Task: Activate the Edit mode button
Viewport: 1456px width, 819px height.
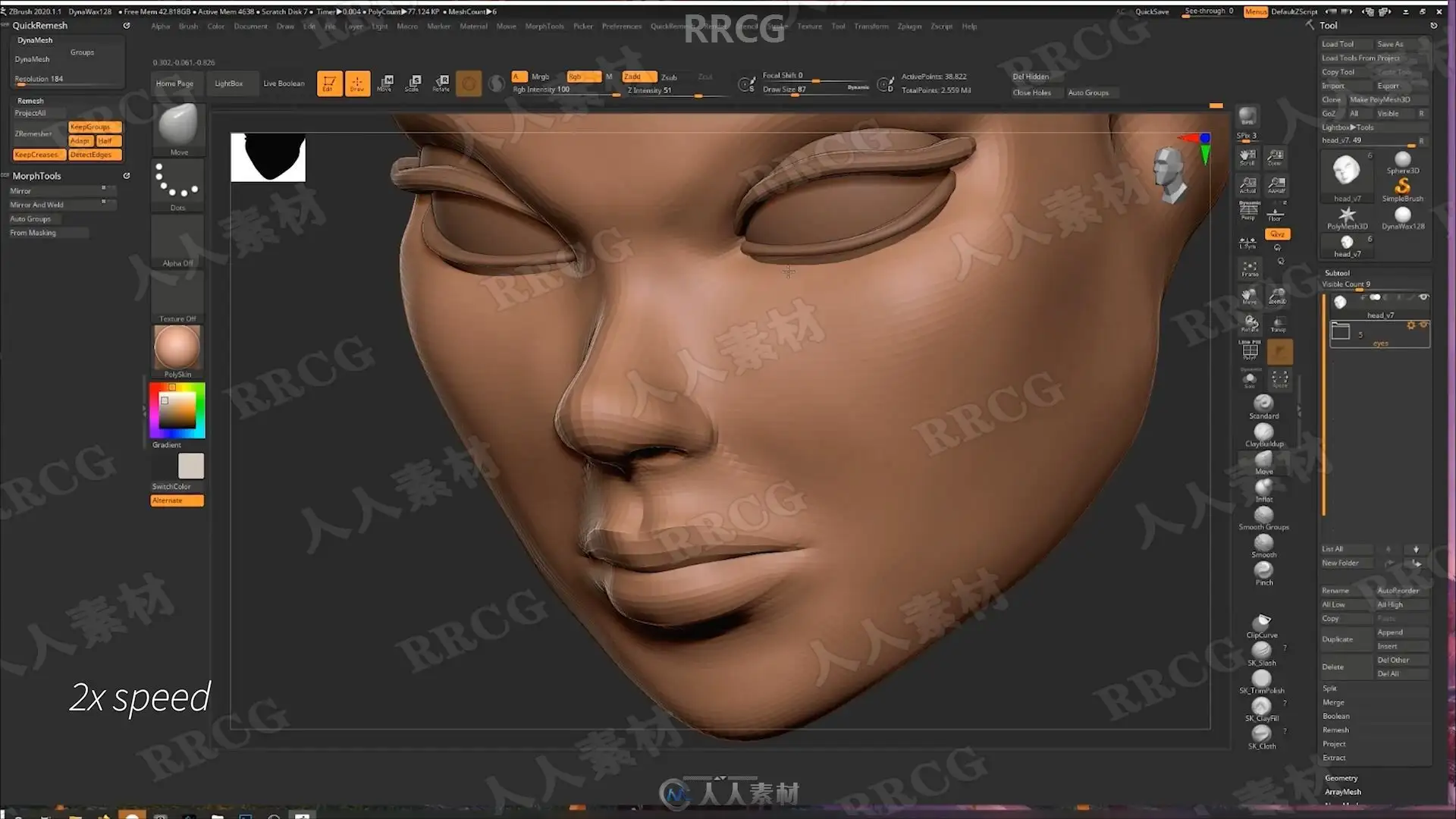Action: coord(329,83)
